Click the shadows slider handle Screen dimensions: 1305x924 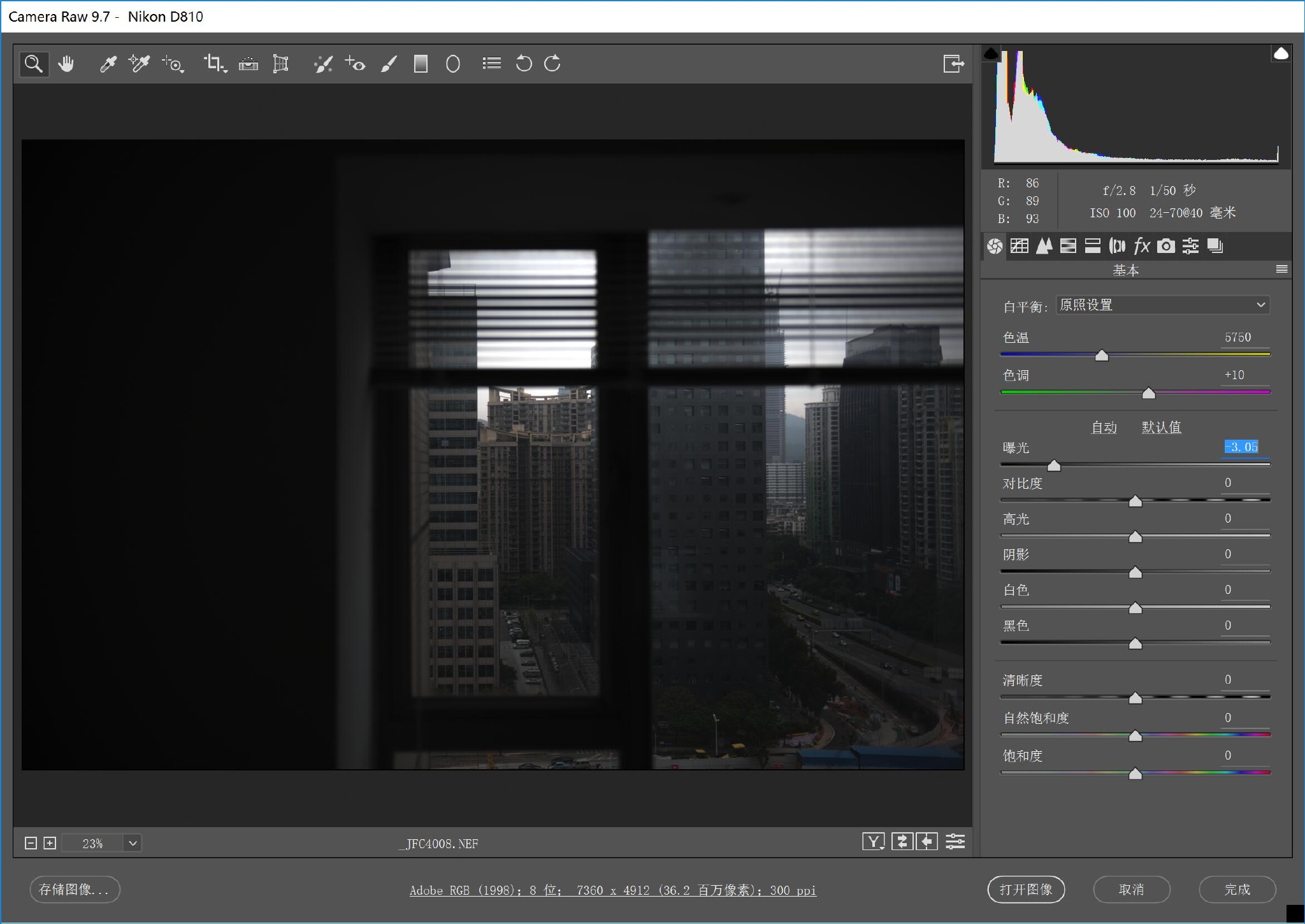1136,573
